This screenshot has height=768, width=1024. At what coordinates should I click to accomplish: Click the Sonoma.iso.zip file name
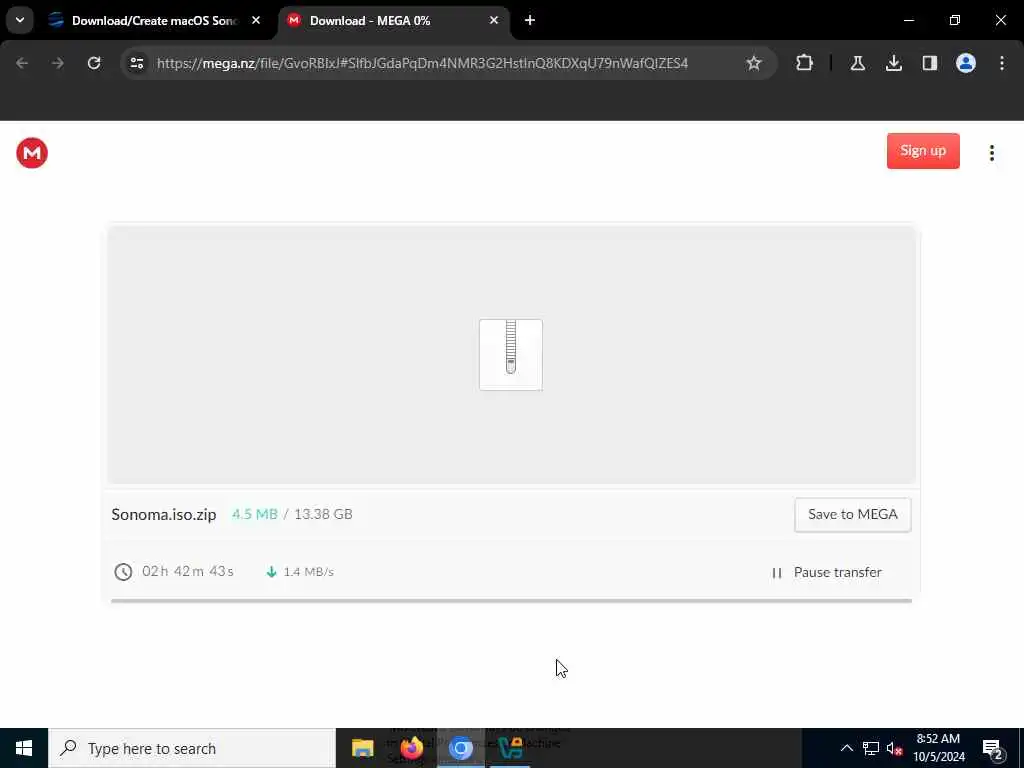(x=164, y=515)
